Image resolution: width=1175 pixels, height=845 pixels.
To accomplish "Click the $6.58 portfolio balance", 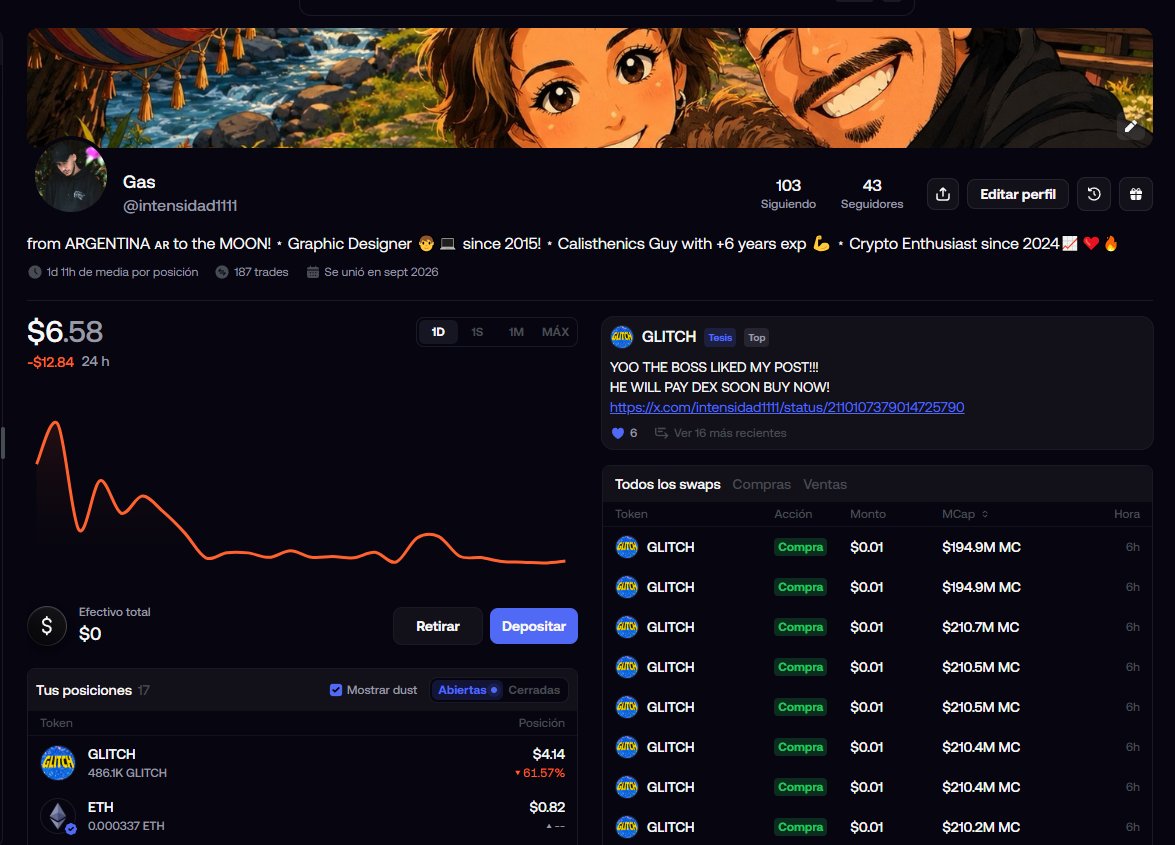I will coord(65,332).
